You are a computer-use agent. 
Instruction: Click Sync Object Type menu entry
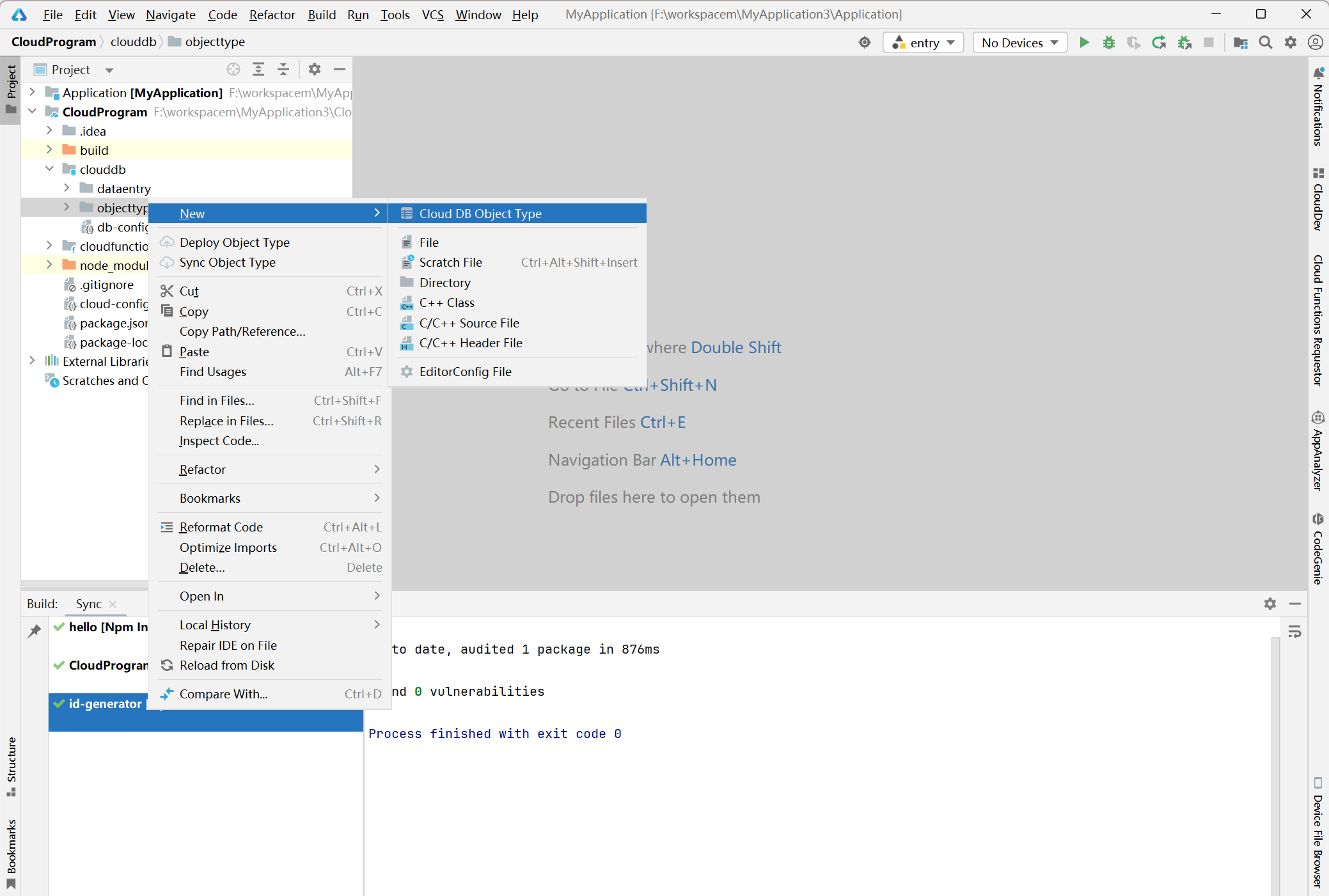coord(227,262)
